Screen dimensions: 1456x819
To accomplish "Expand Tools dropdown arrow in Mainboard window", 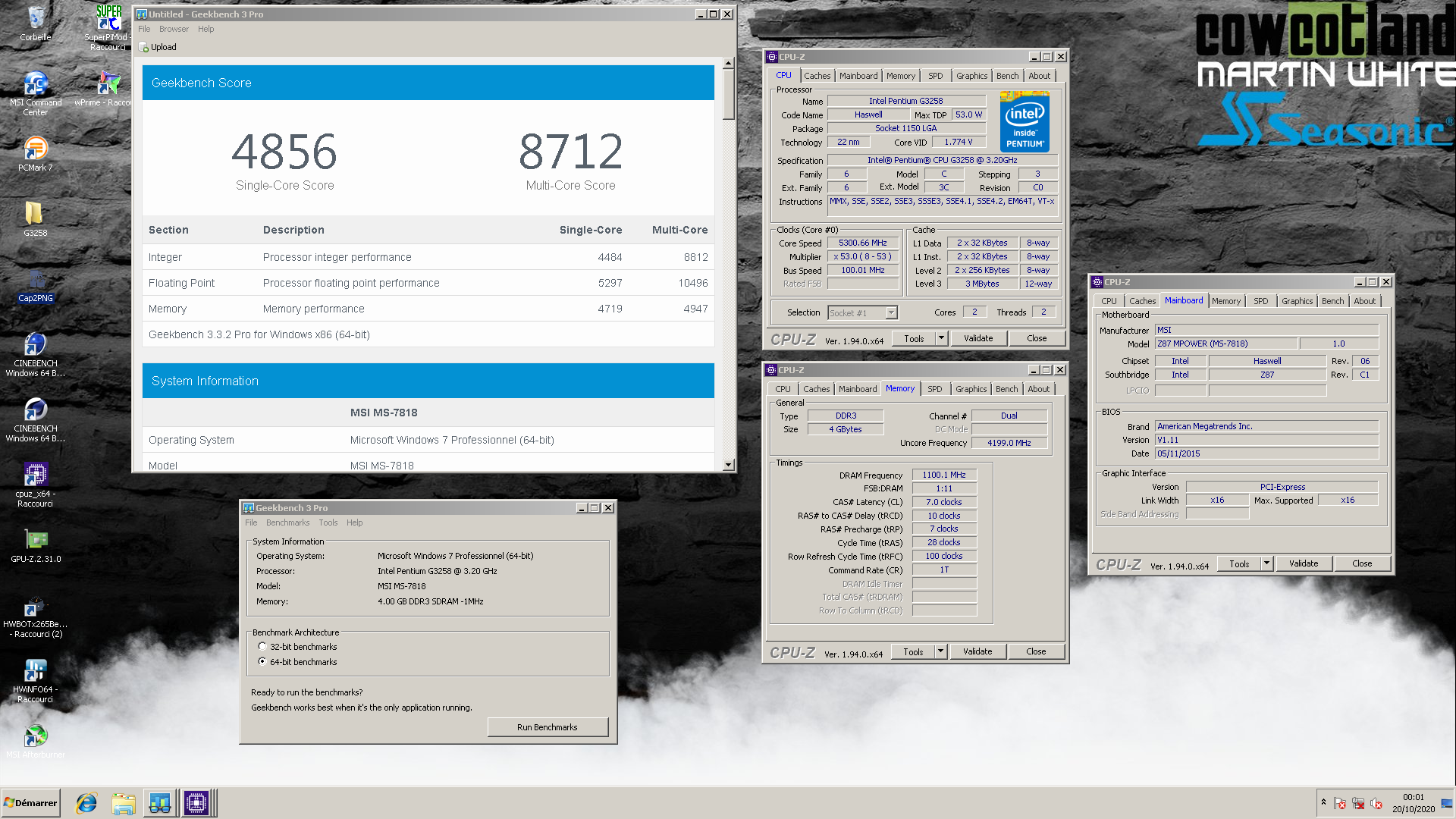I will [1266, 563].
